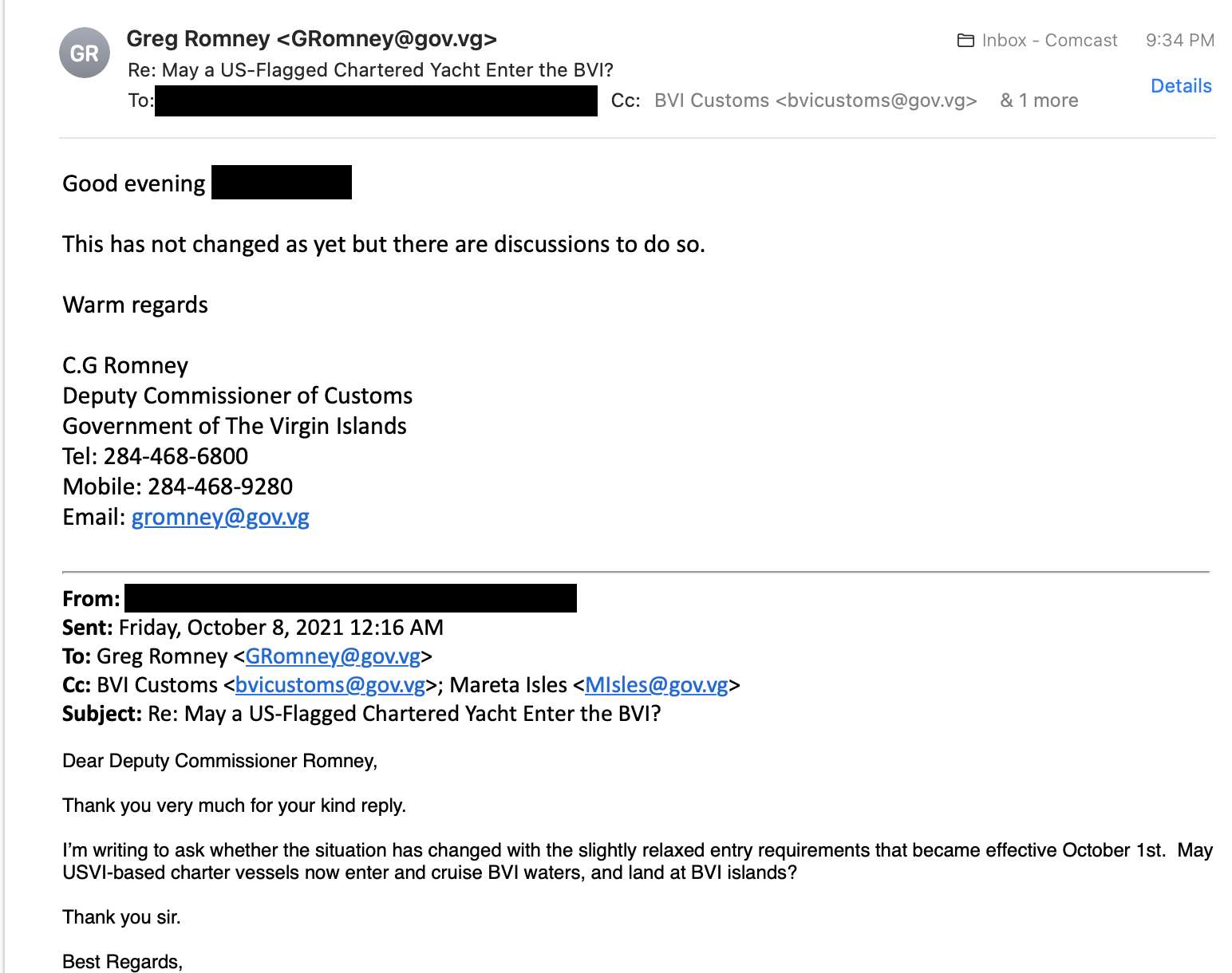Open the Details link

(x=1181, y=86)
